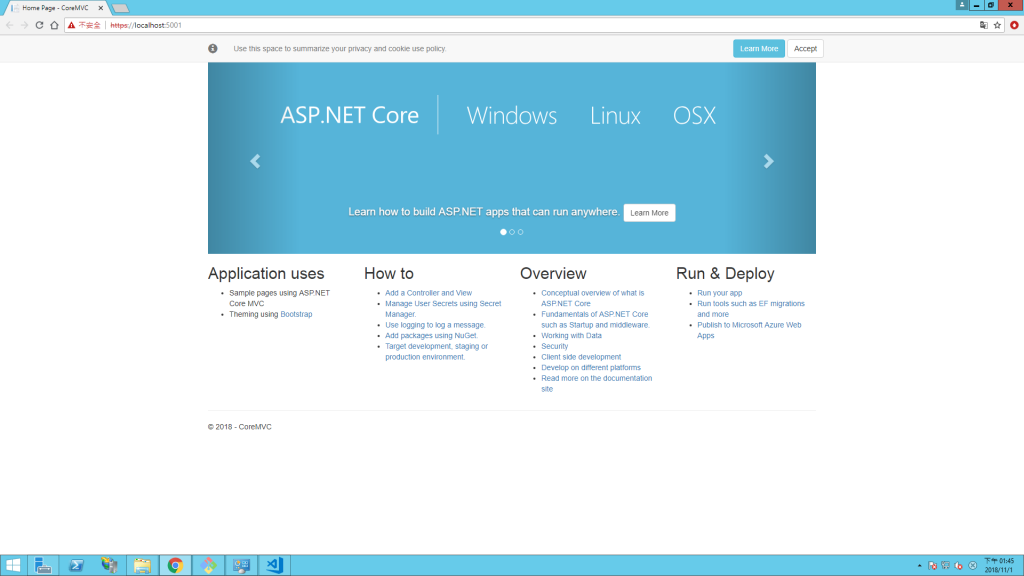Open 'Develop on different platforms' link

point(590,368)
